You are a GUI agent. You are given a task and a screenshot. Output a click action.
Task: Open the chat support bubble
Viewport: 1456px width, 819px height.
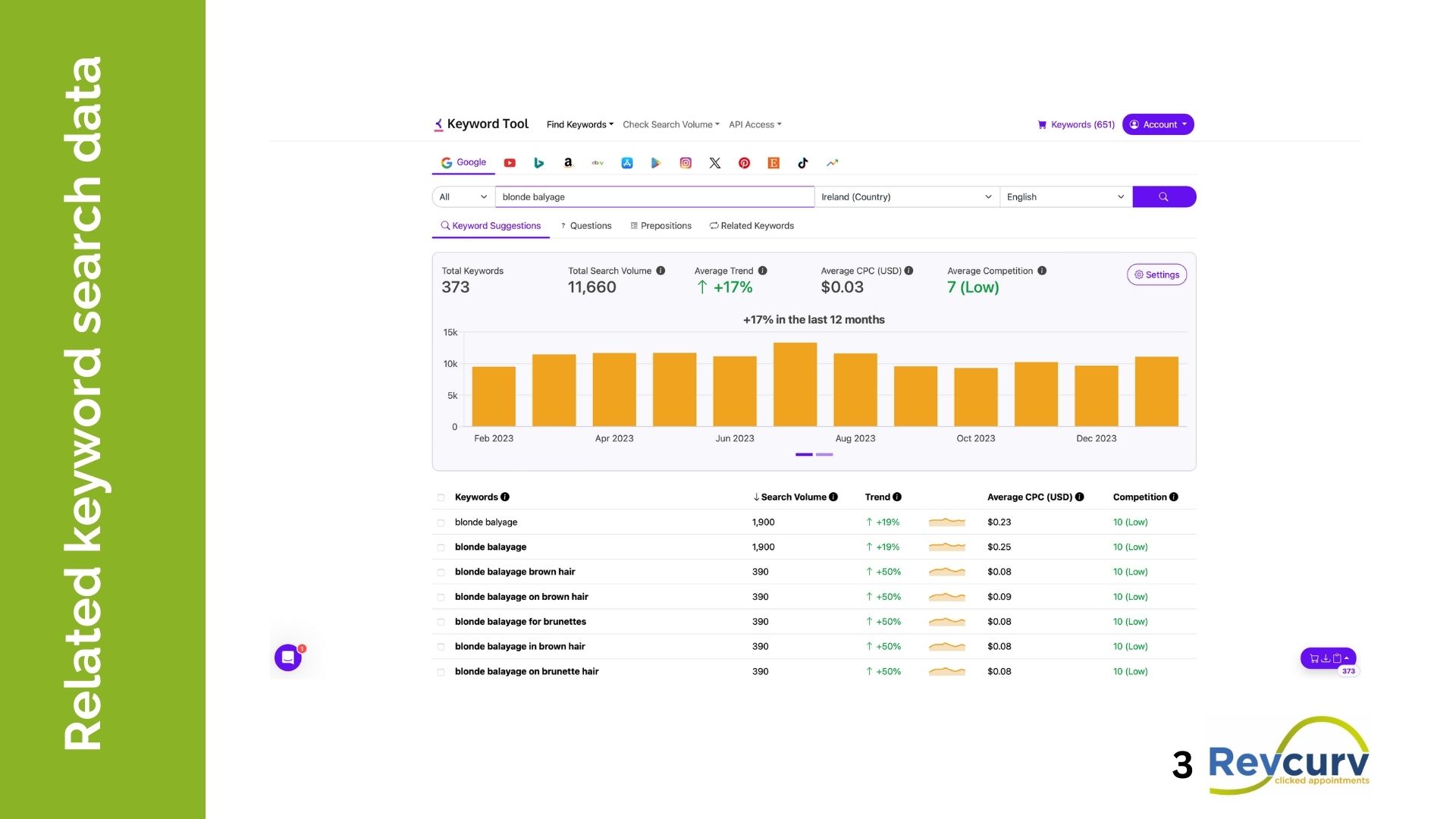(x=288, y=657)
